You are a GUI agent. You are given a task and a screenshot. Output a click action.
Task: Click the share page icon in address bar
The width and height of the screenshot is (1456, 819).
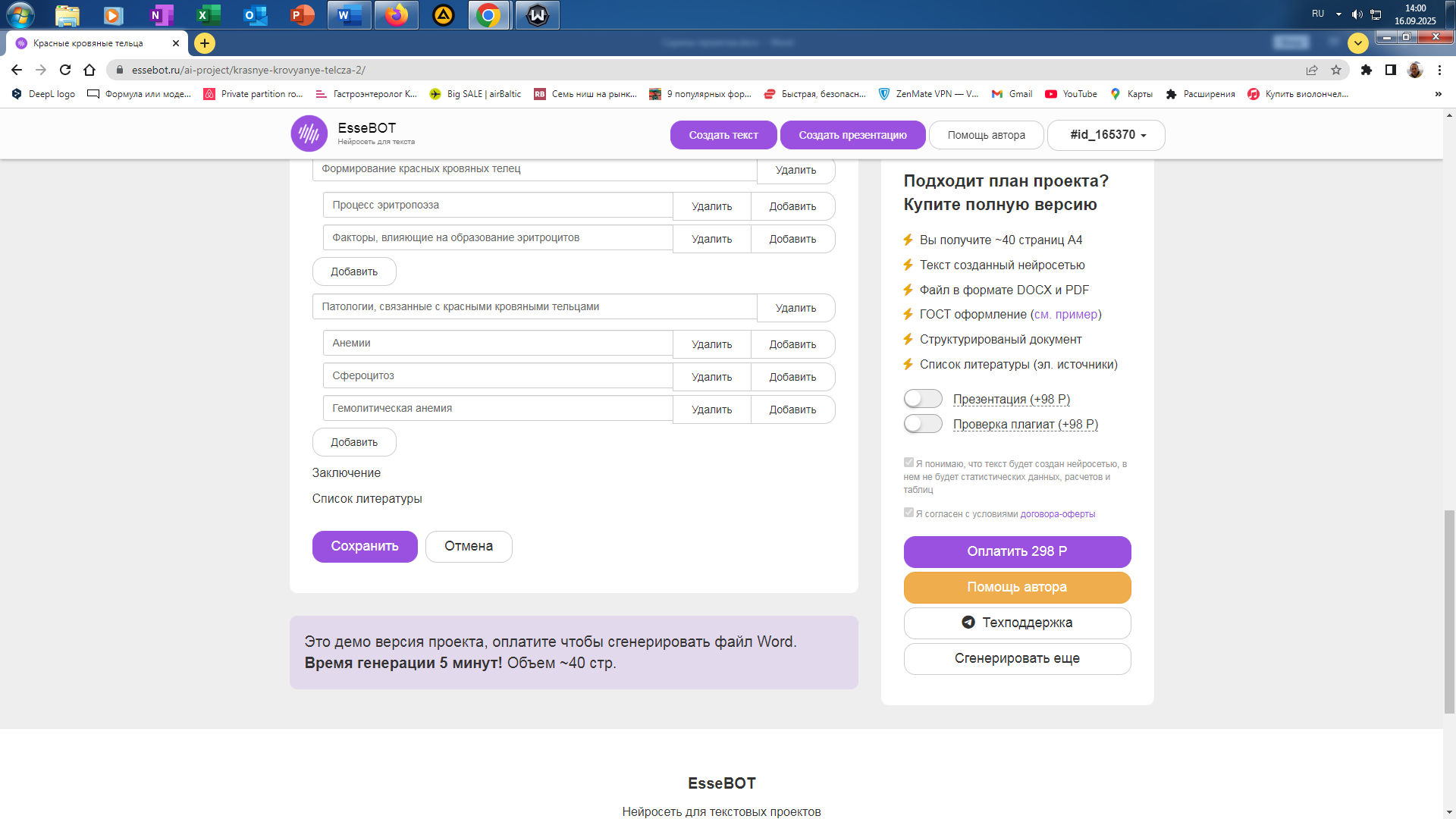click(x=1312, y=70)
